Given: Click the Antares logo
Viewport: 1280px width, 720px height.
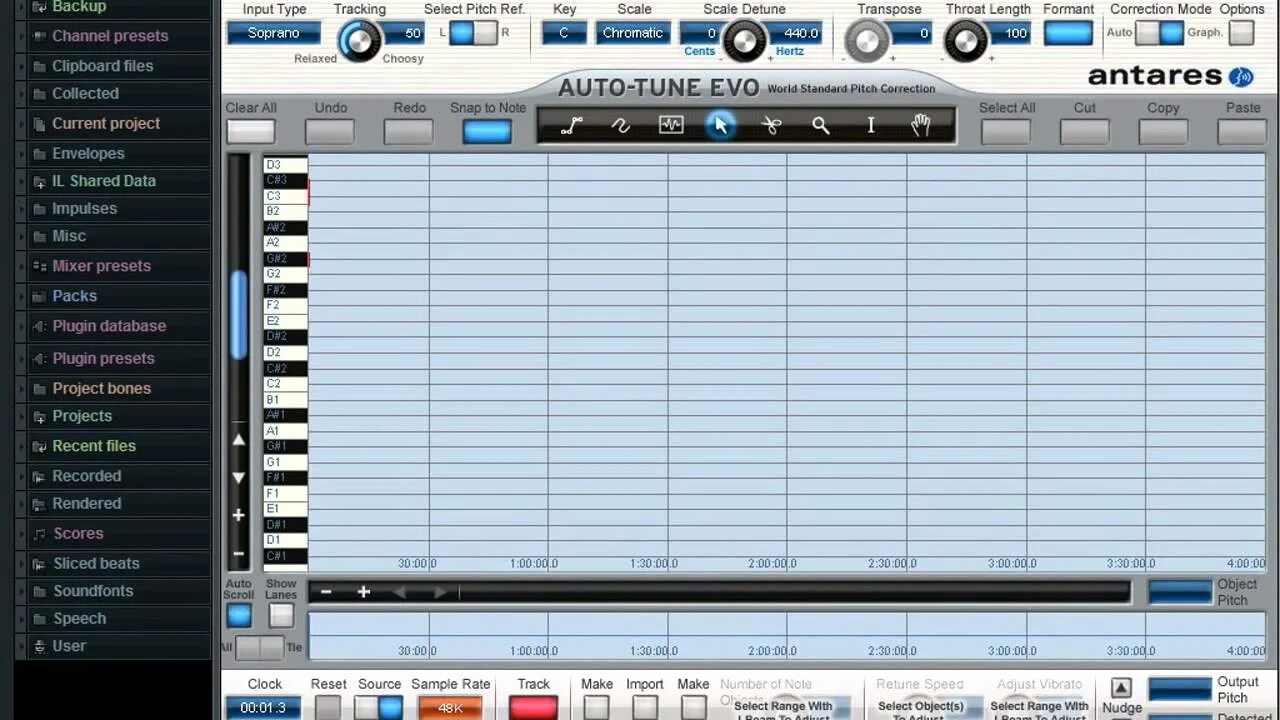Looking at the screenshot, I should click(x=1170, y=76).
